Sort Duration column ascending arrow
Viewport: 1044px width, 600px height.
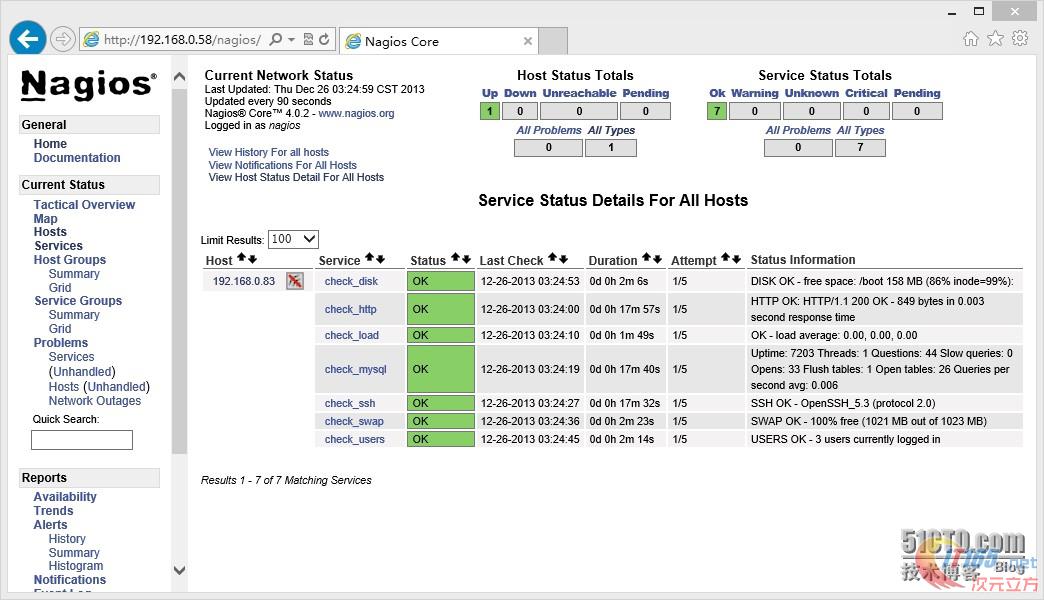(647, 258)
